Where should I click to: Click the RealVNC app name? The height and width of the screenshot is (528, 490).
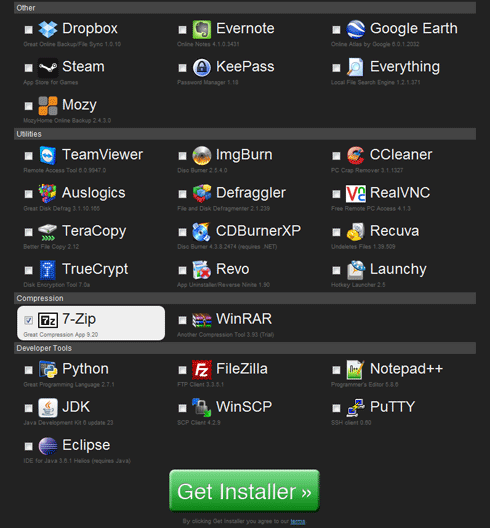click(400, 193)
